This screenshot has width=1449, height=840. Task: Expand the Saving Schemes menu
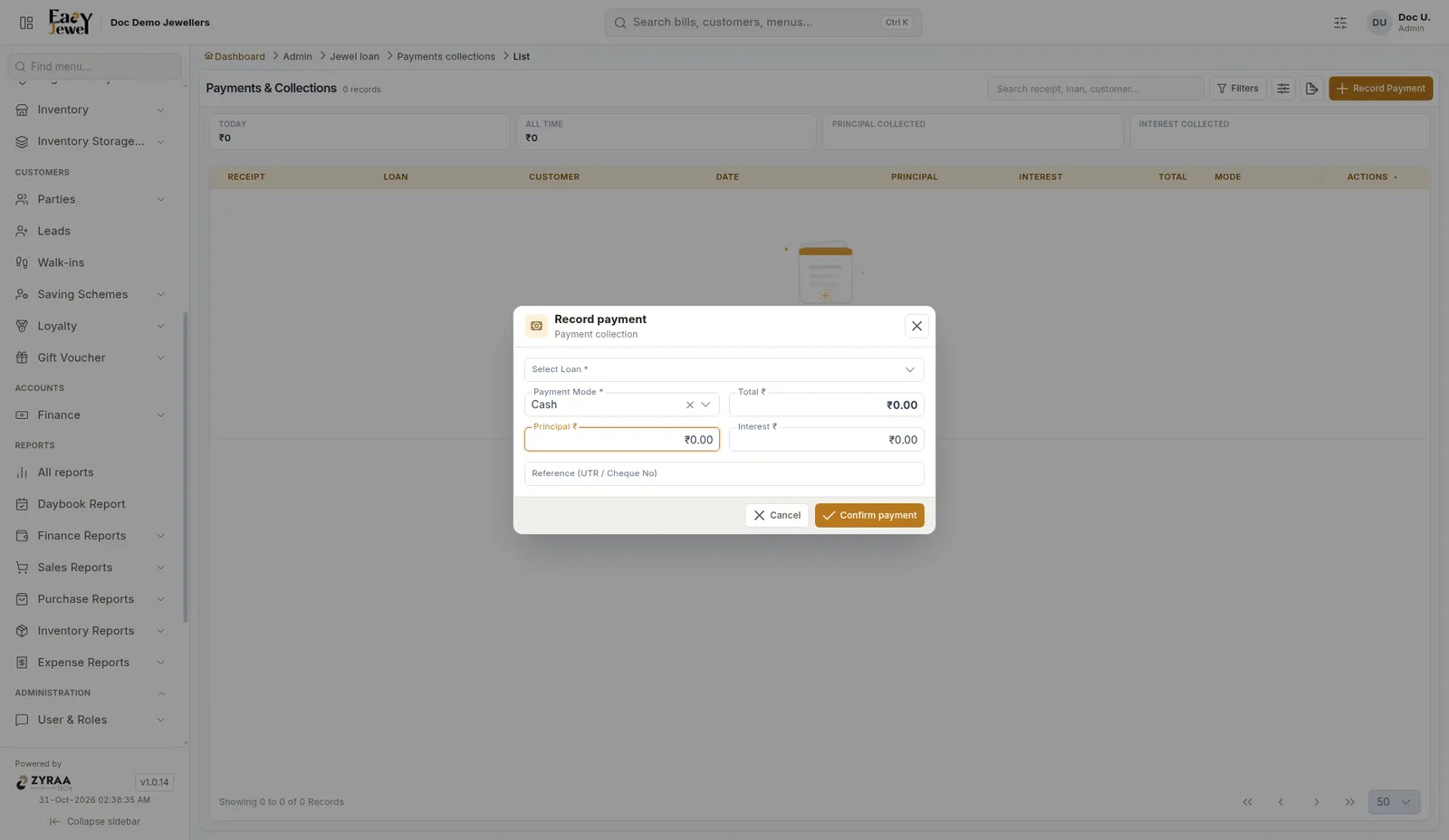91,294
